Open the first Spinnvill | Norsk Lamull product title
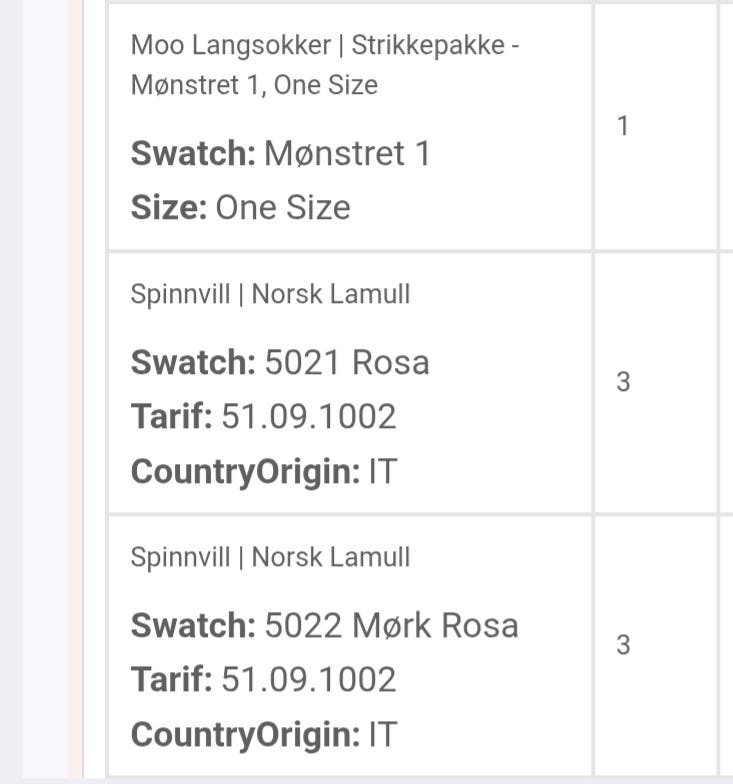 click(270, 294)
